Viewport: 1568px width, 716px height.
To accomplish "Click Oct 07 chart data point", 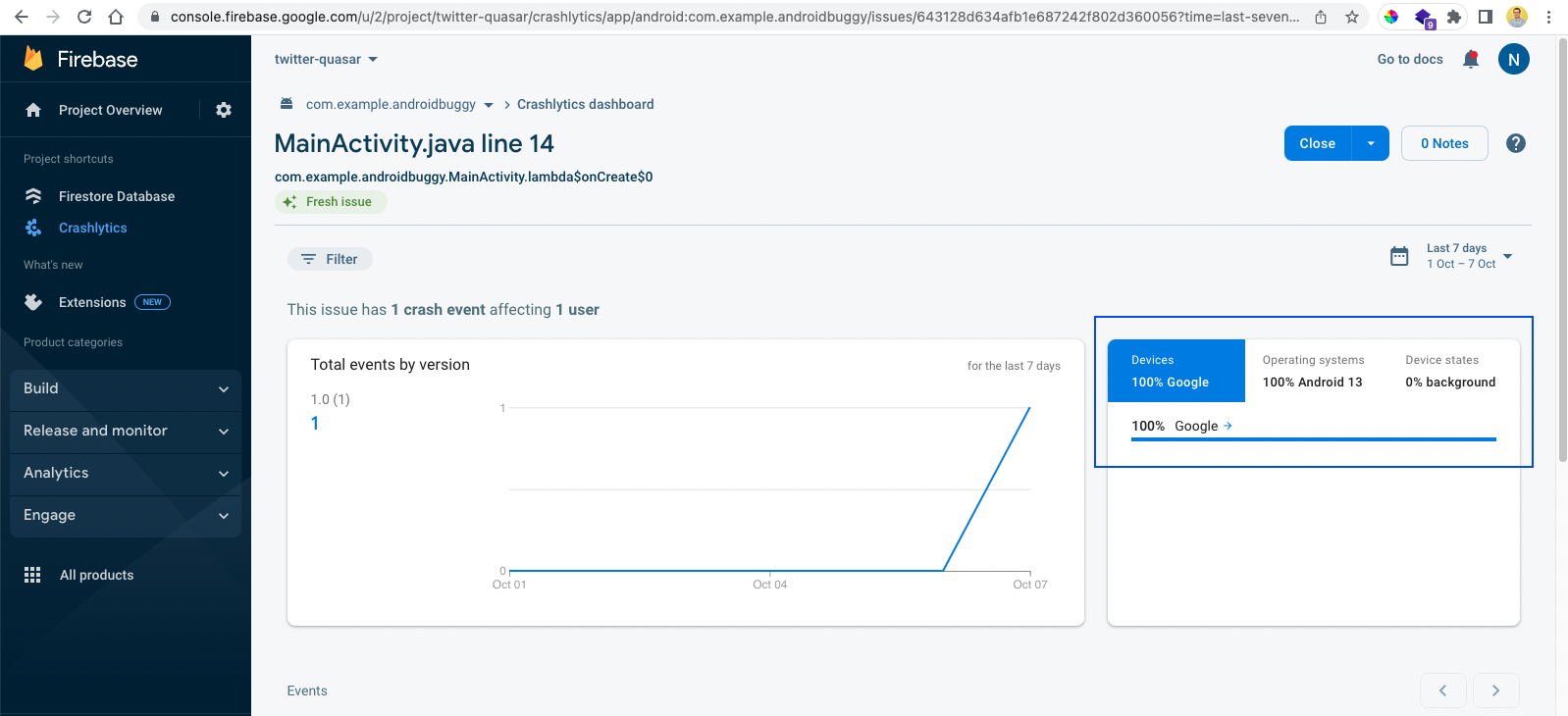I will (1029, 408).
